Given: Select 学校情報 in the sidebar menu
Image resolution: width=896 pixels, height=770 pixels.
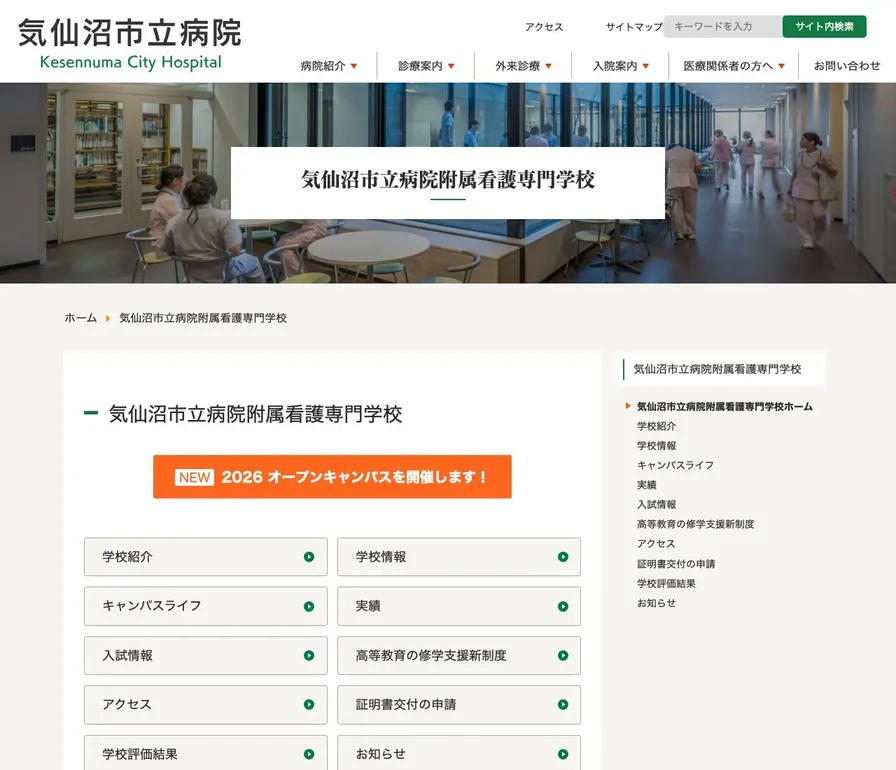Looking at the screenshot, I should coord(657,446).
